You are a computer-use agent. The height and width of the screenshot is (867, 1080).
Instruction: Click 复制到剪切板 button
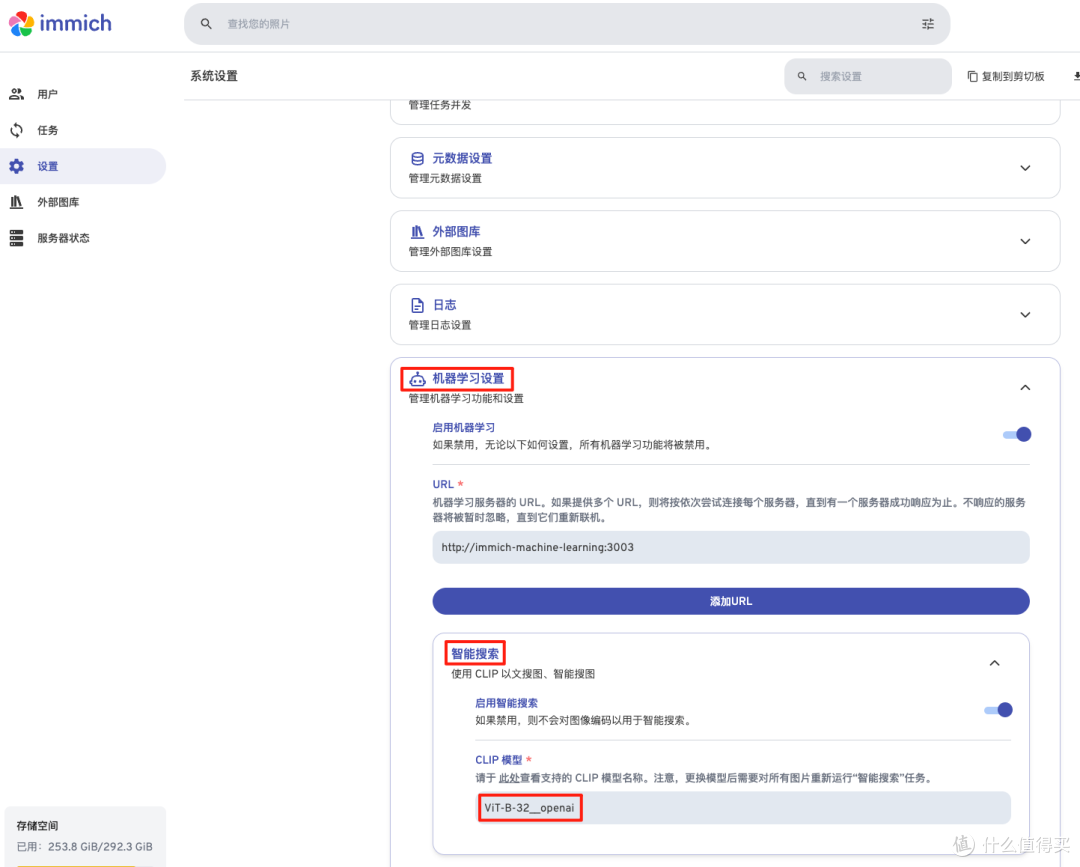click(x=1006, y=76)
